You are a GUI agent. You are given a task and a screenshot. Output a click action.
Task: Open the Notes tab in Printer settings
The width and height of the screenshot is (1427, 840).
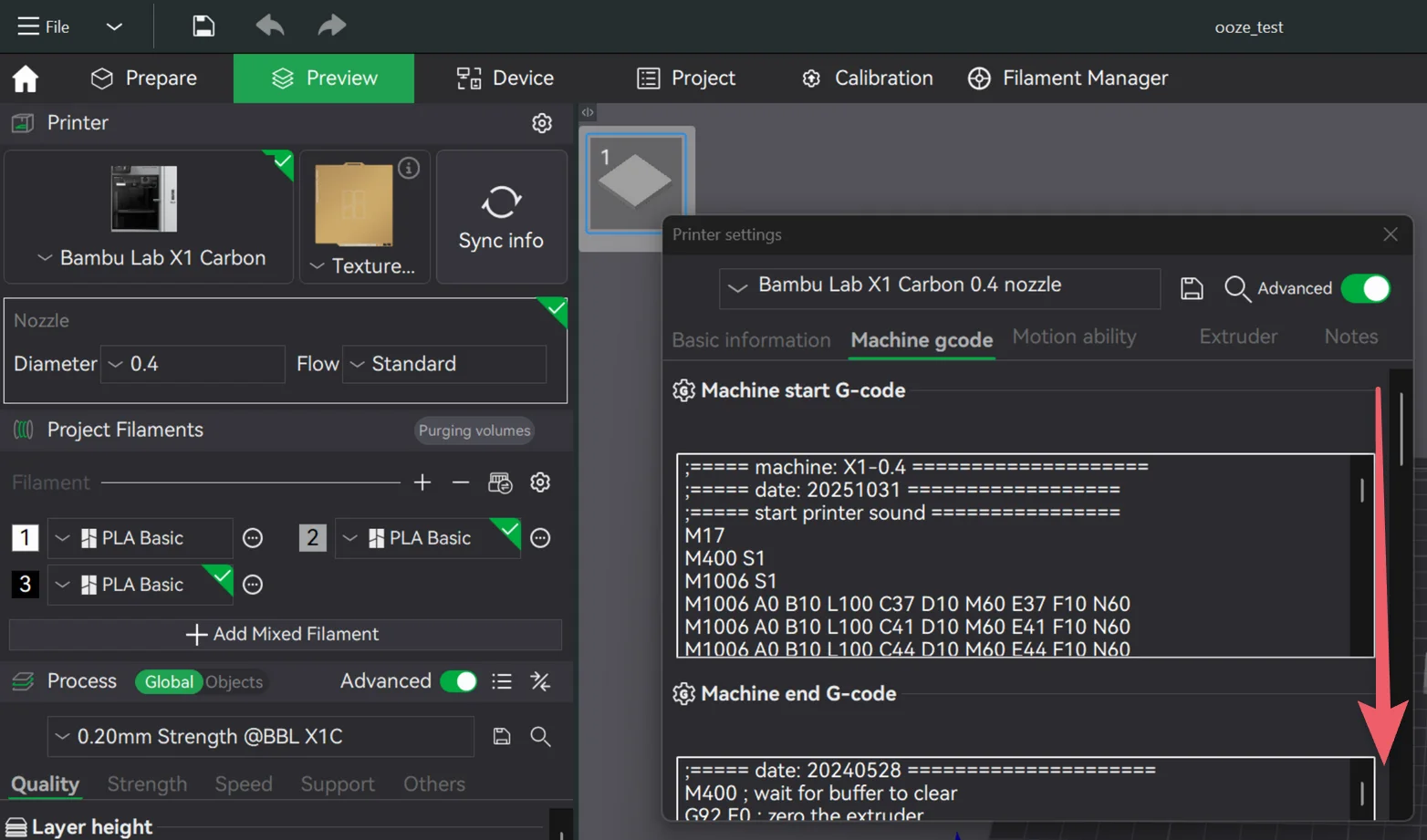point(1351,337)
